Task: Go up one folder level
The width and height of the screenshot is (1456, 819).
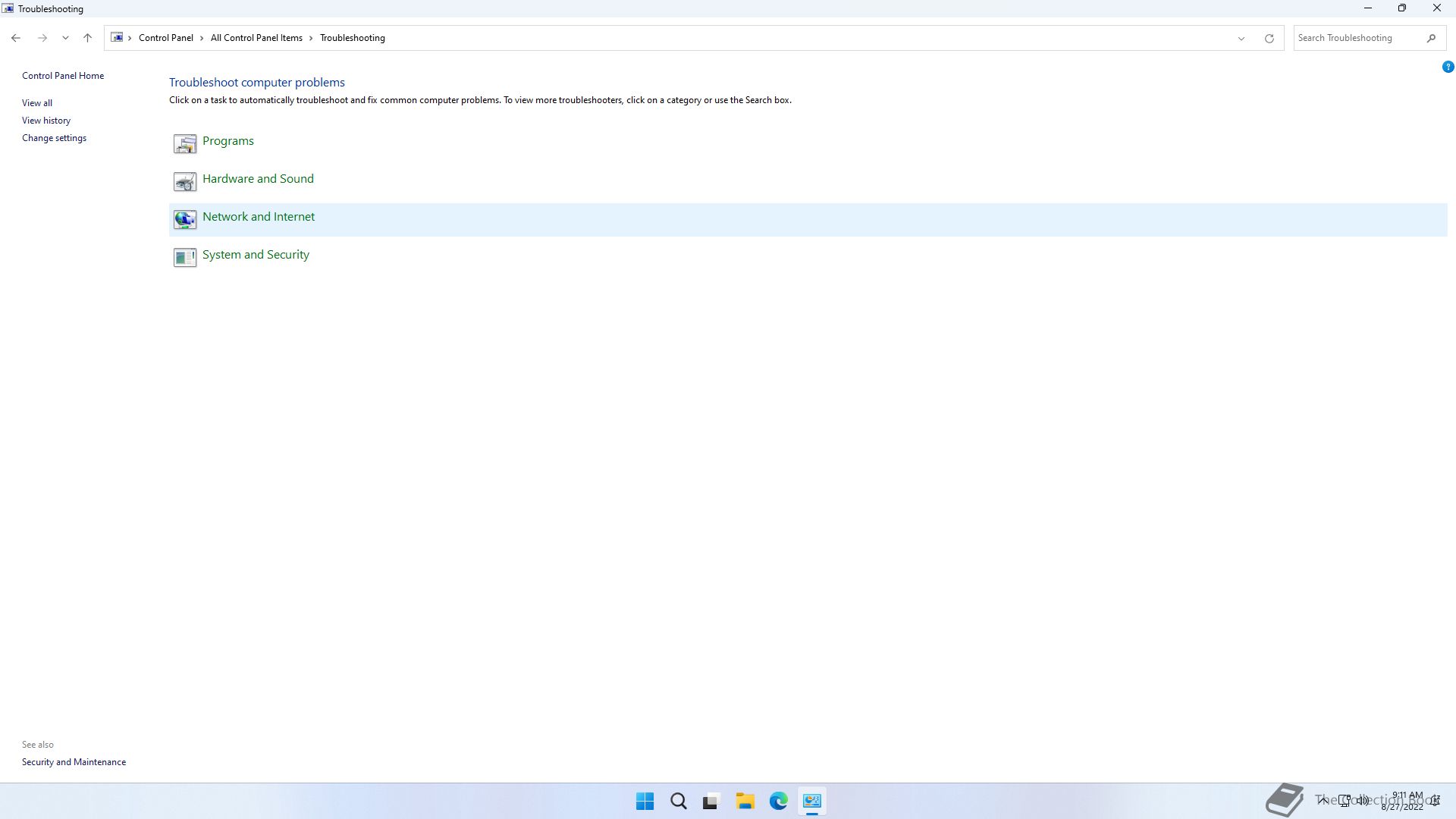Action: tap(87, 38)
